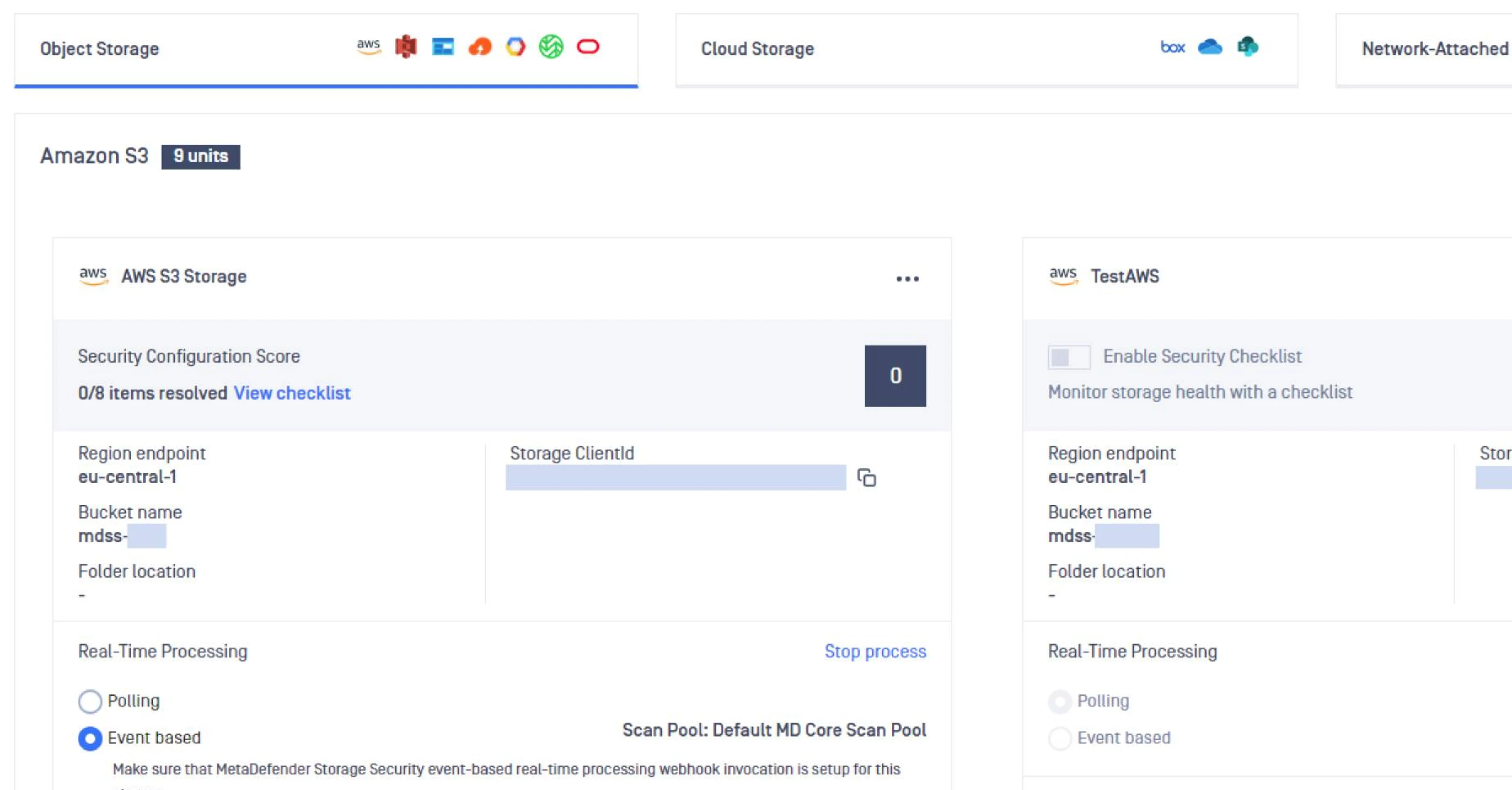Copy the Storage ClientId value
Screen dimensions: 1512x790
867,477
